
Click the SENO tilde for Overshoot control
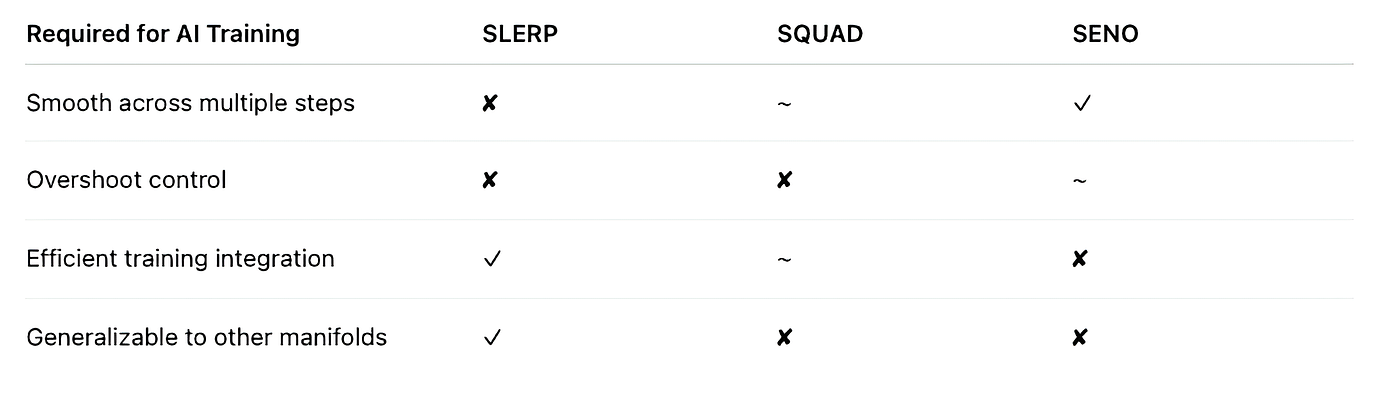click(x=1080, y=181)
